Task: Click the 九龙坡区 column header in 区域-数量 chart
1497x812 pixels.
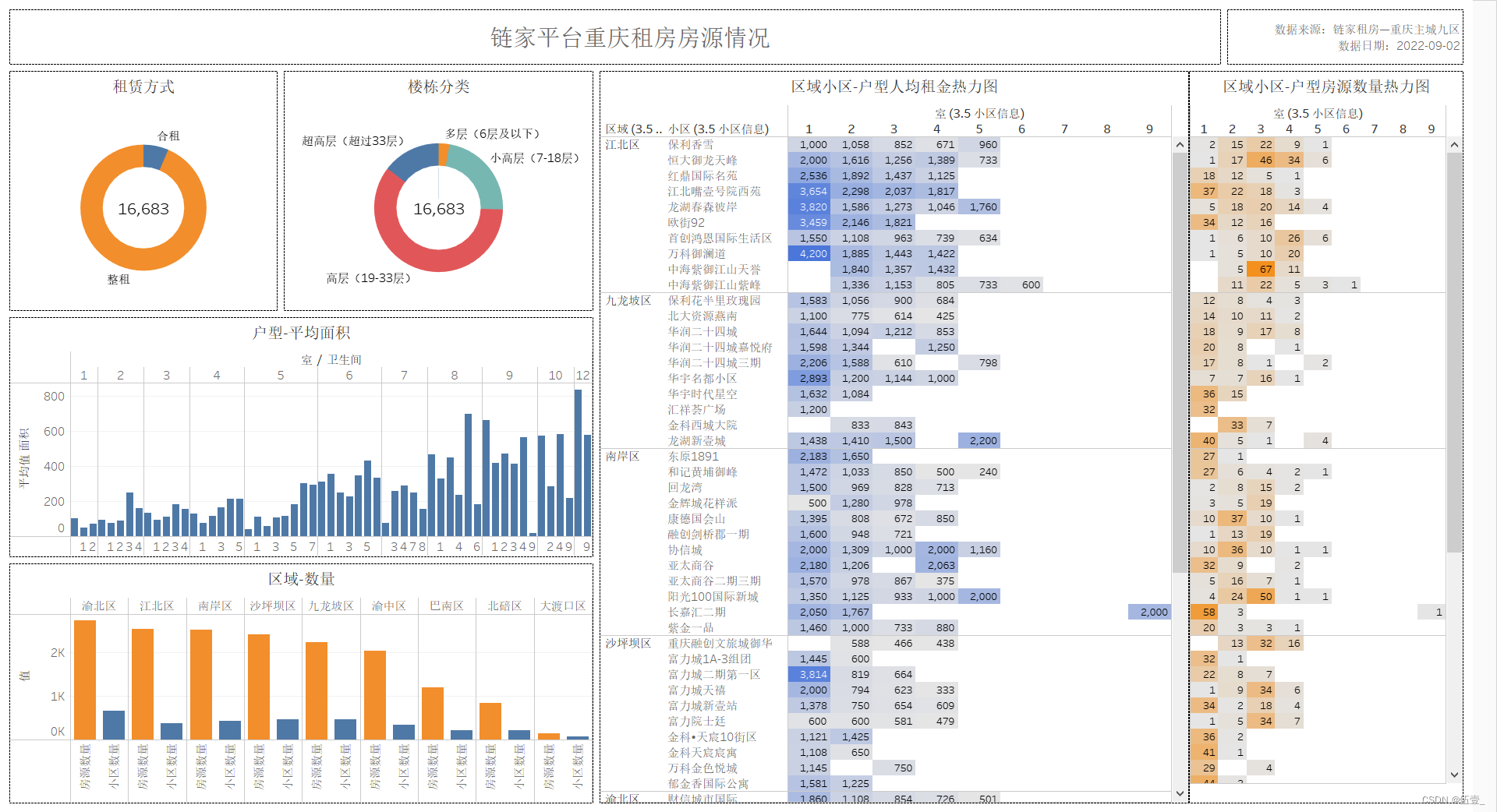Action: [x=331, y=606]
